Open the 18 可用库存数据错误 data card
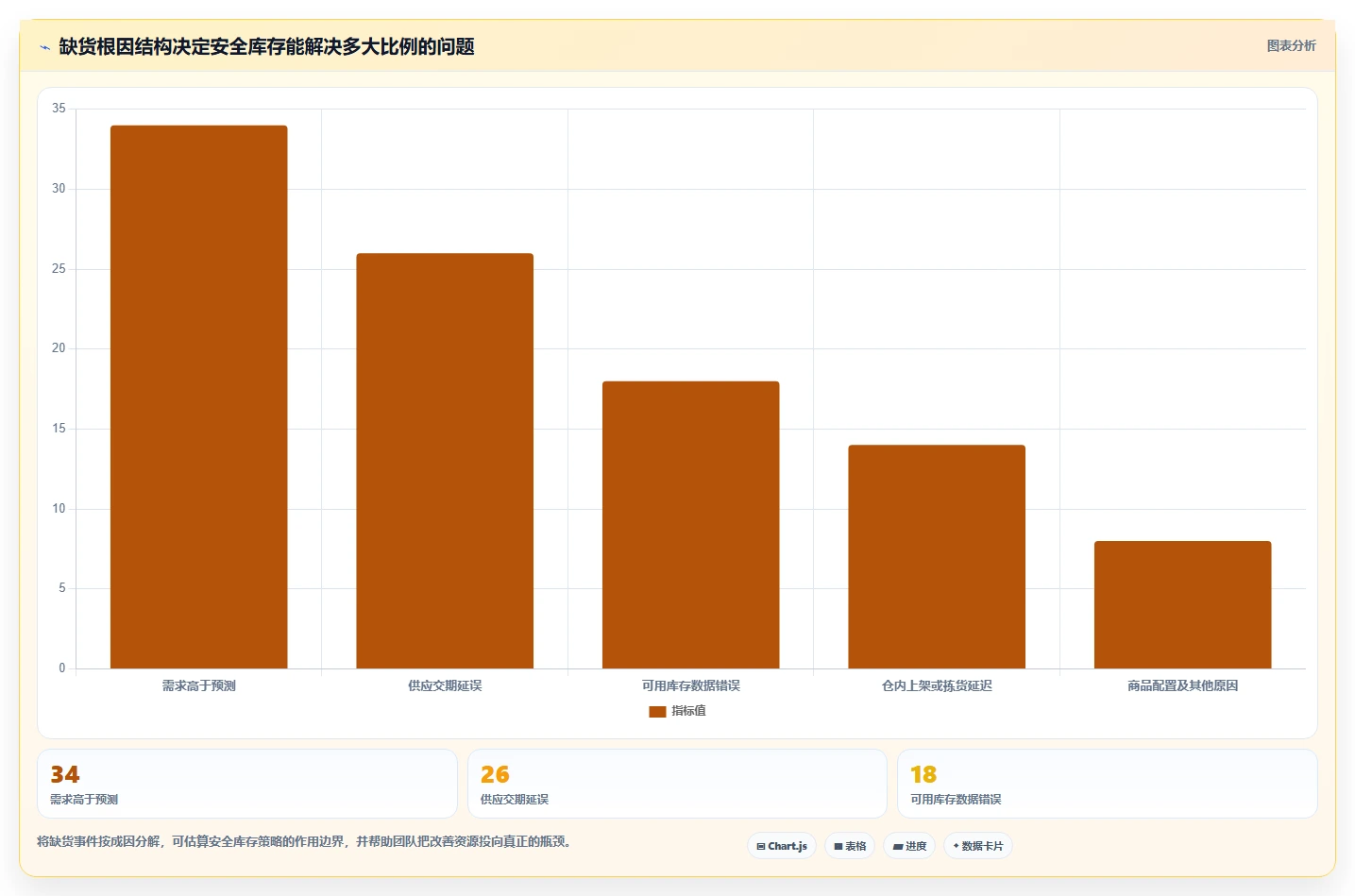 pos(1107,784)
